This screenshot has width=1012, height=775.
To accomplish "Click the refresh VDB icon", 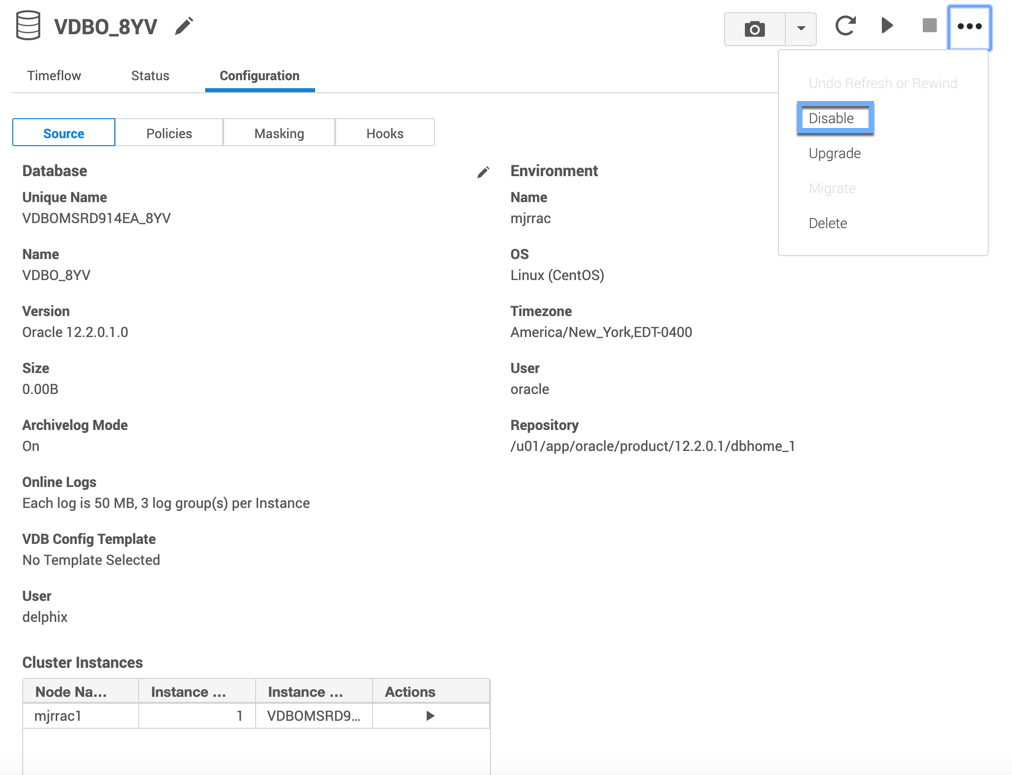I will coord(845,26).
